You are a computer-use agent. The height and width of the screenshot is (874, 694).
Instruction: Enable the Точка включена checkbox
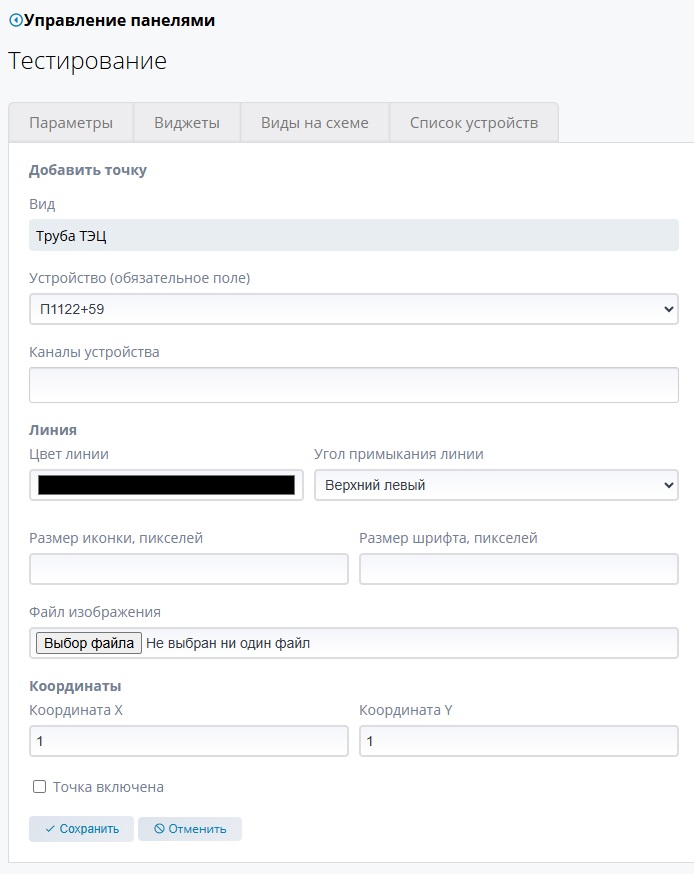(x=40, y=787)
